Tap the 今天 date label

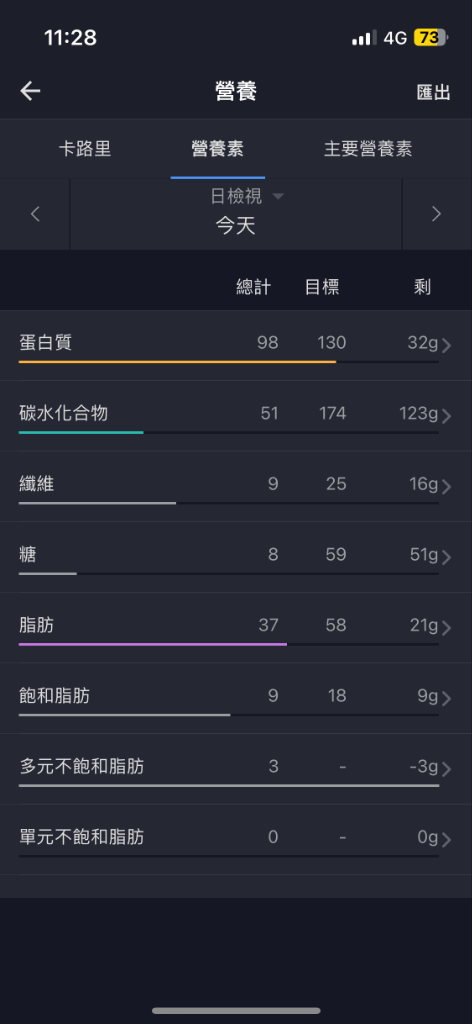pos(236,226)
